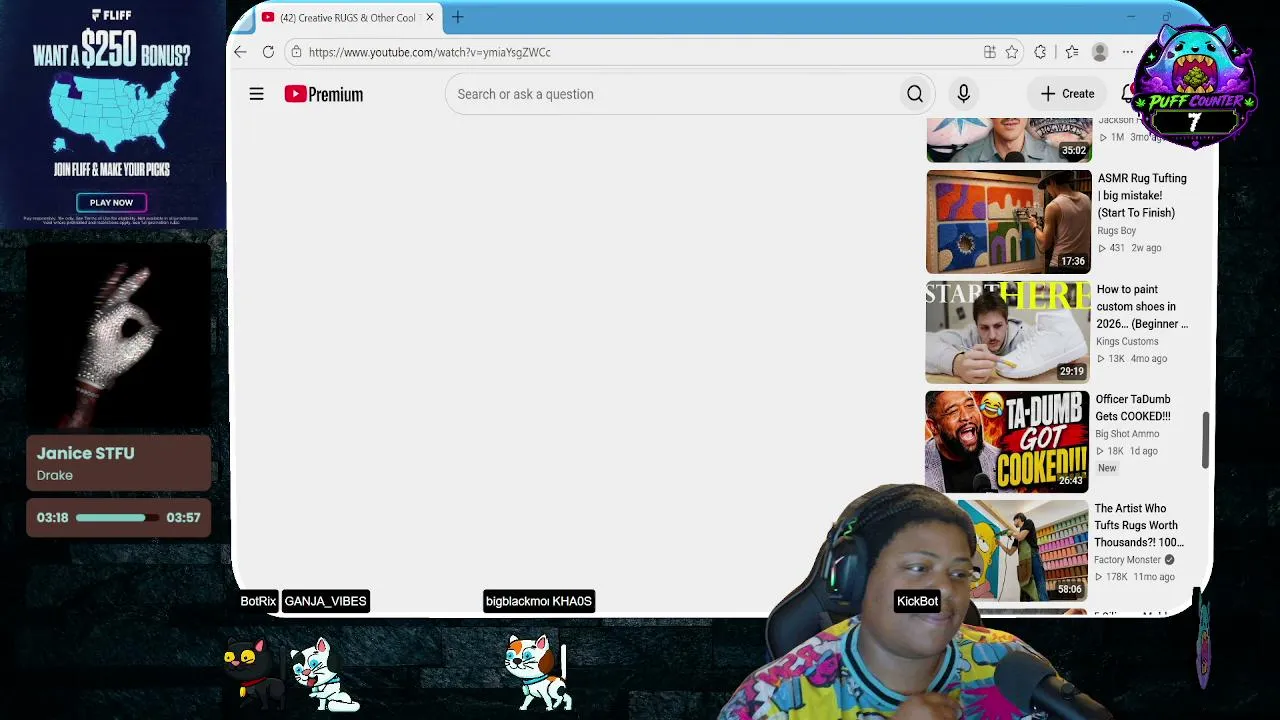
Task: Open the favorites list icon in browser toolbar
Action: click(1072, 52)
